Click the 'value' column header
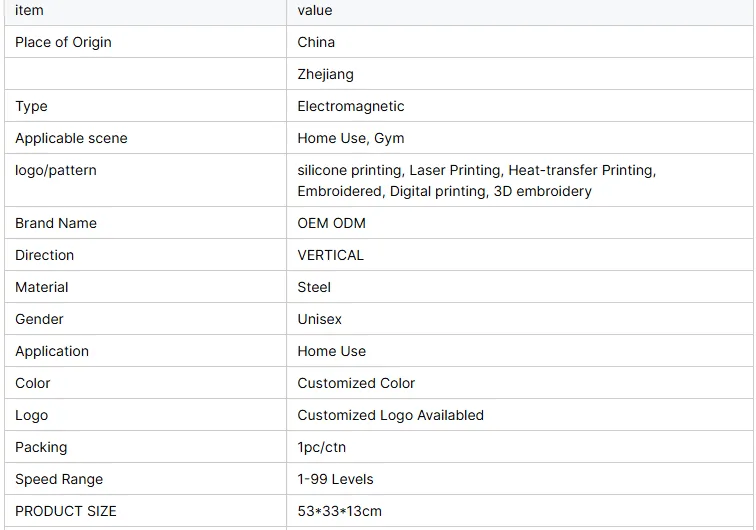This screenshot has width=756, height=530. (520, 11)
